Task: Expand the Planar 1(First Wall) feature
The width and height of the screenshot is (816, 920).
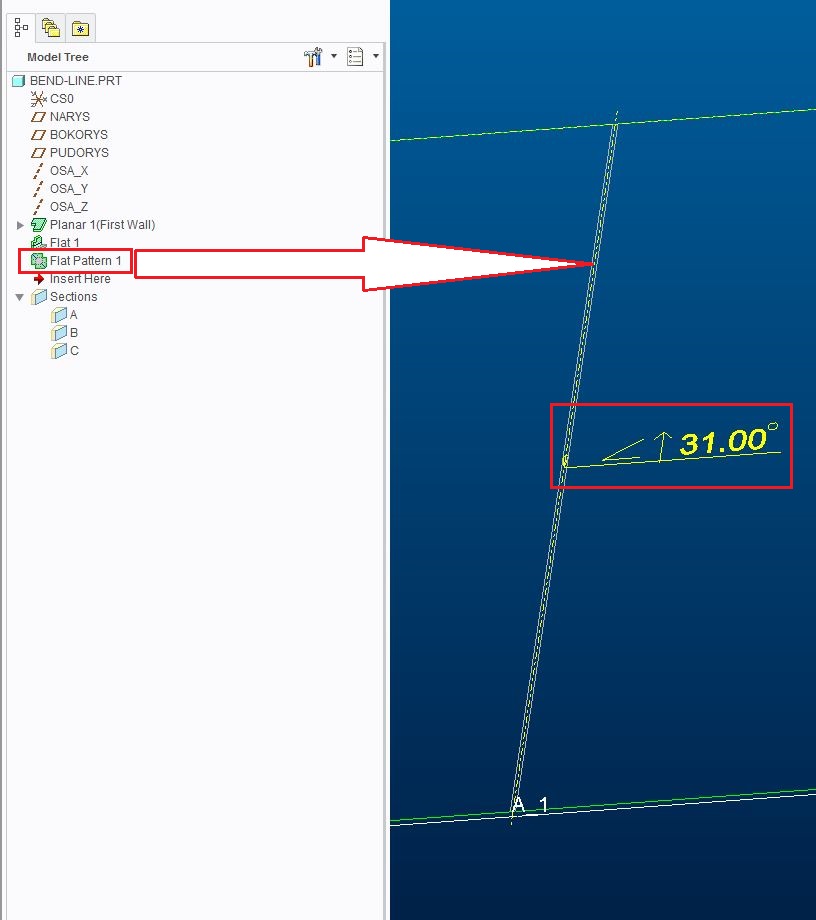Action: pos(19,224)
